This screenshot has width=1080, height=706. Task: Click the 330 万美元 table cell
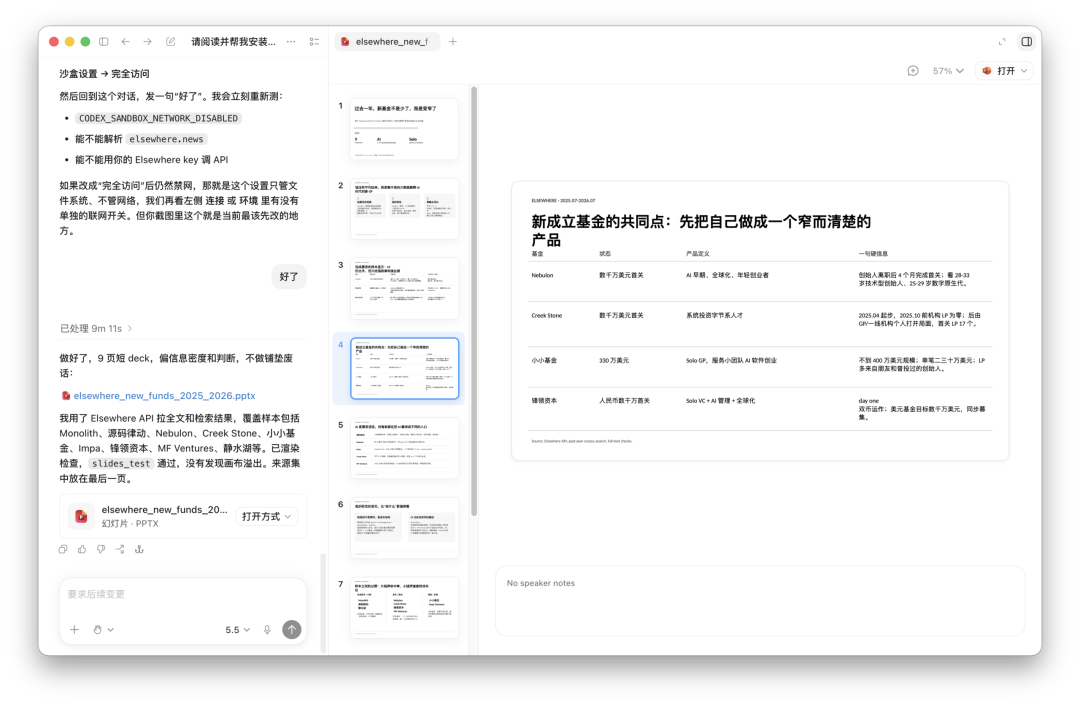[x=614, y=360]
